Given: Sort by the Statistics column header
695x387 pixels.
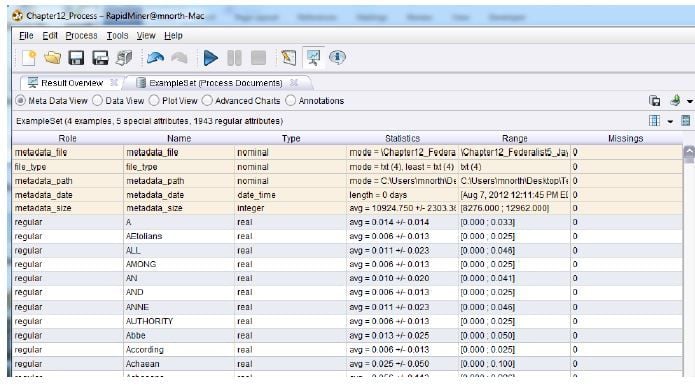Looking at the screenshot, I should (402, 138).
